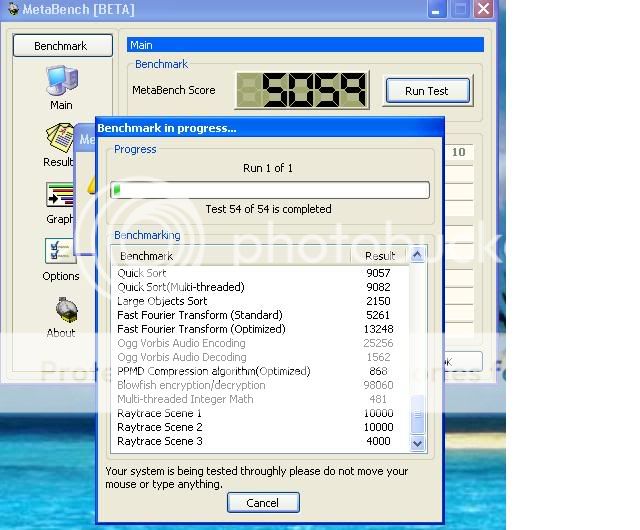The image size is (640, 530).
Task: Cancel the benchmark in progress
Action: click(262, 503)
